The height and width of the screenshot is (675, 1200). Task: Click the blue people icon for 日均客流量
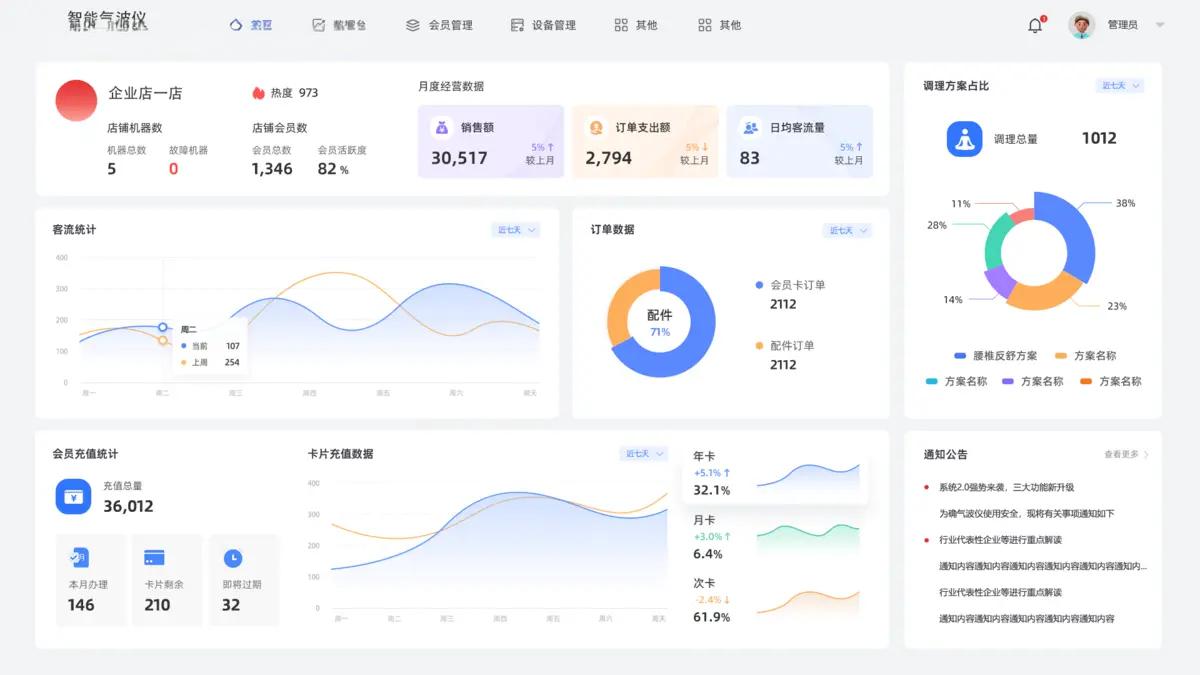(750, 127)
